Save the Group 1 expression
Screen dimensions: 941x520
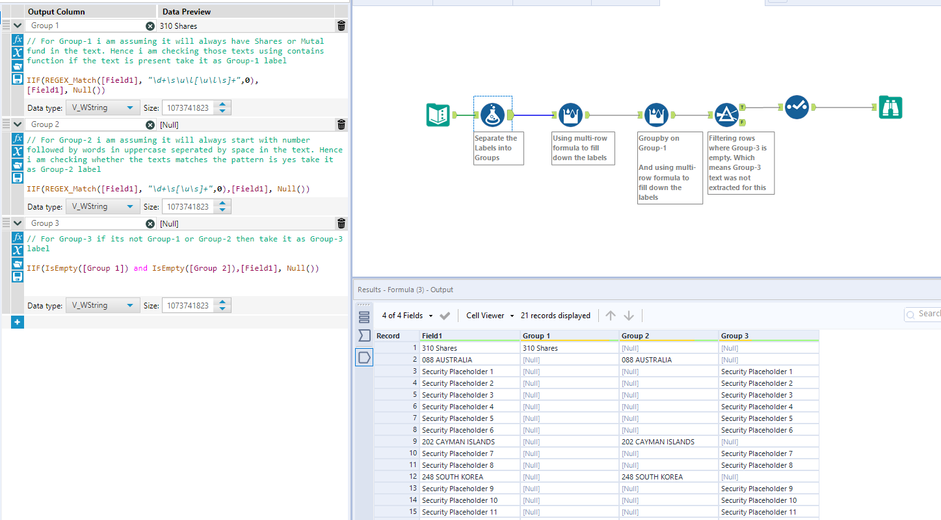17,79
